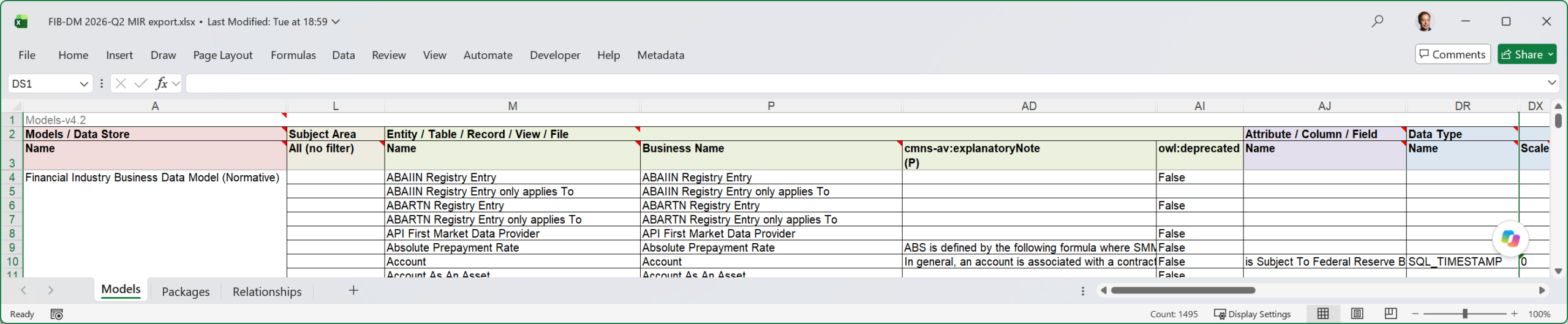Click the horizontal scrollbar right arrow
This screenshot has height=324, width=1568.
(1542, 290)
